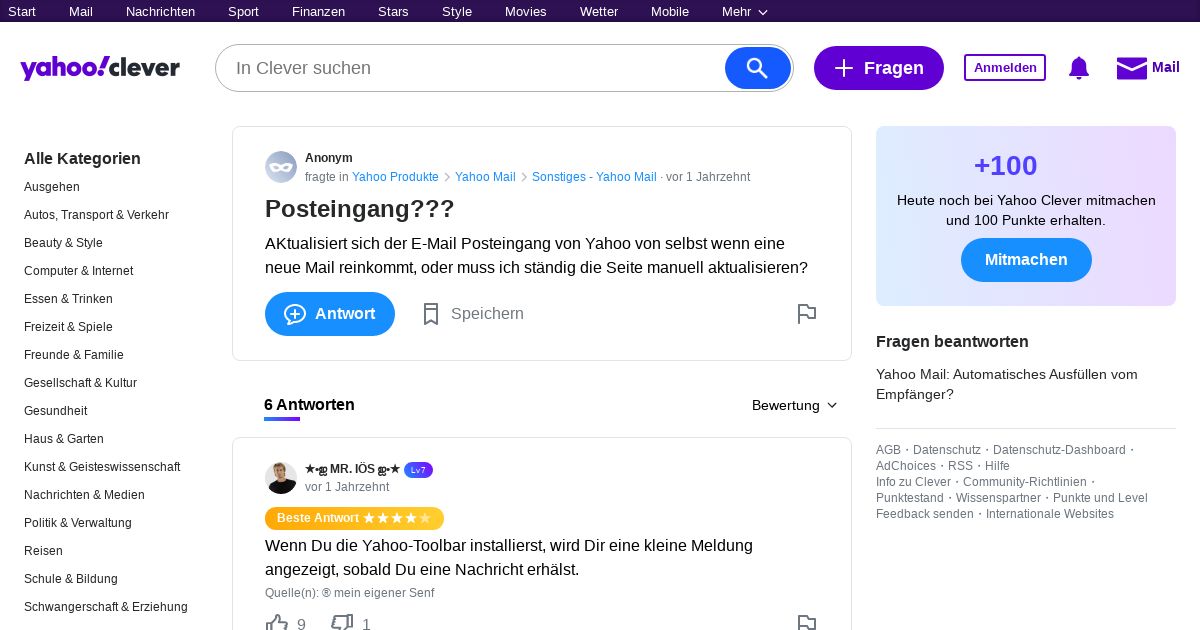
Task: Click the Lv7 level badge
Action: (418, 470)
